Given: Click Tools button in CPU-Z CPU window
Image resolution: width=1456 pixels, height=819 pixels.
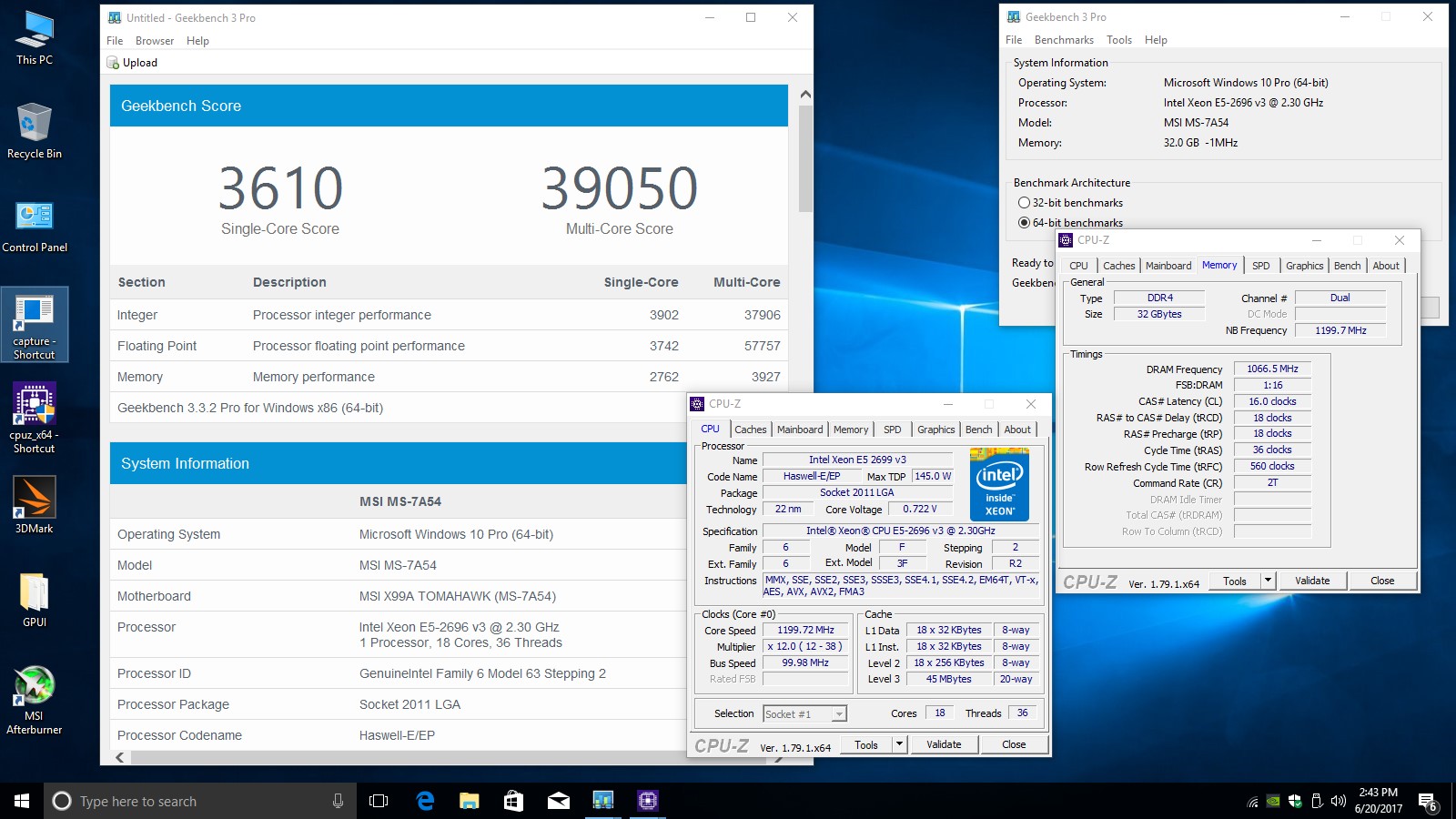Looking at the screenshot, I should (866, 744).
